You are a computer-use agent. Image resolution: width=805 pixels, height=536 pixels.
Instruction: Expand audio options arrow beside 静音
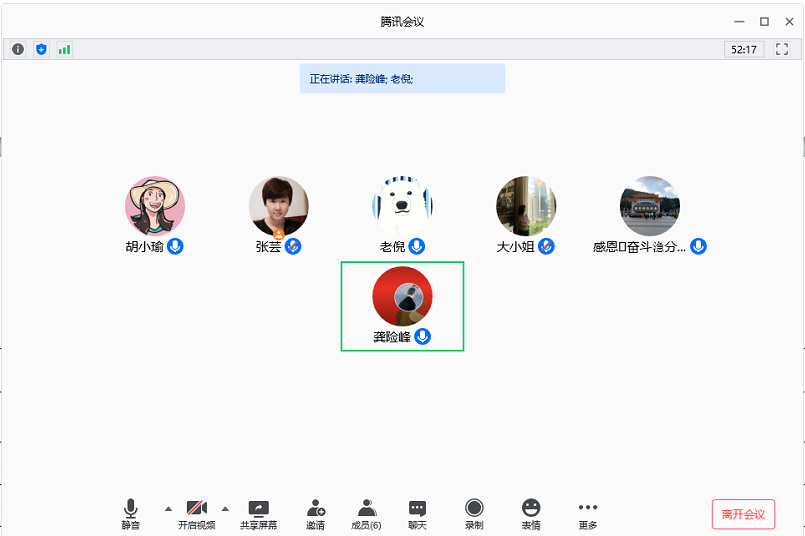point(168,509)
